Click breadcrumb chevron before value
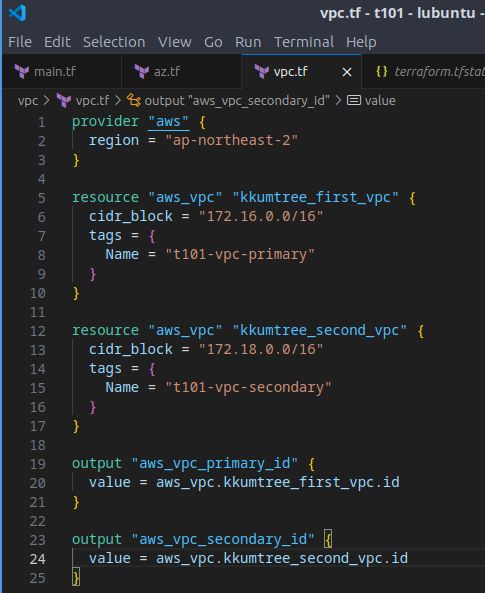 tap(338, 101)
